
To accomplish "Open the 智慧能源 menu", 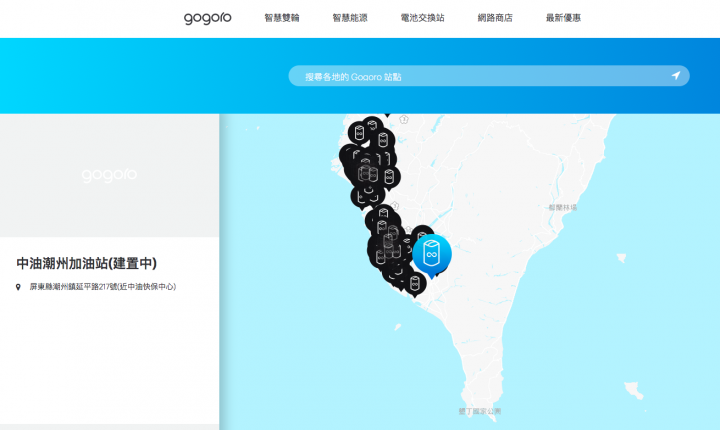I will tap(350, 18).
